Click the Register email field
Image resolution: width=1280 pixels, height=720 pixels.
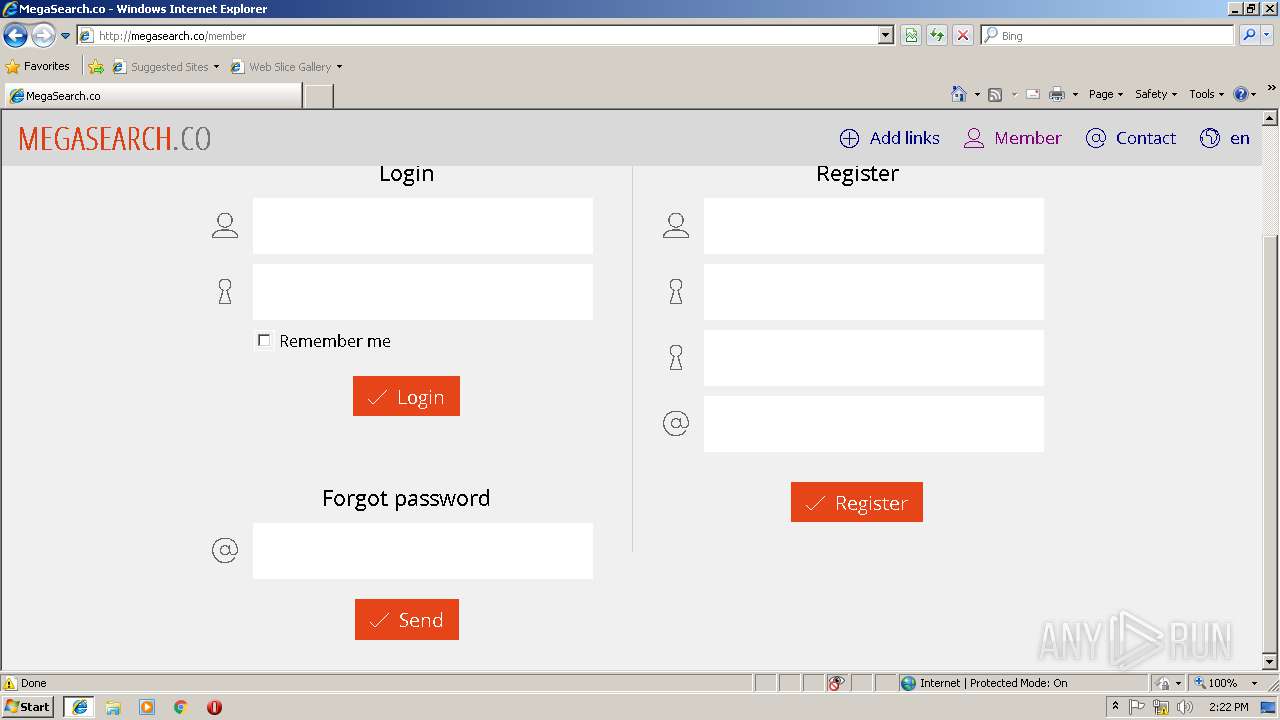click(873, 424)
